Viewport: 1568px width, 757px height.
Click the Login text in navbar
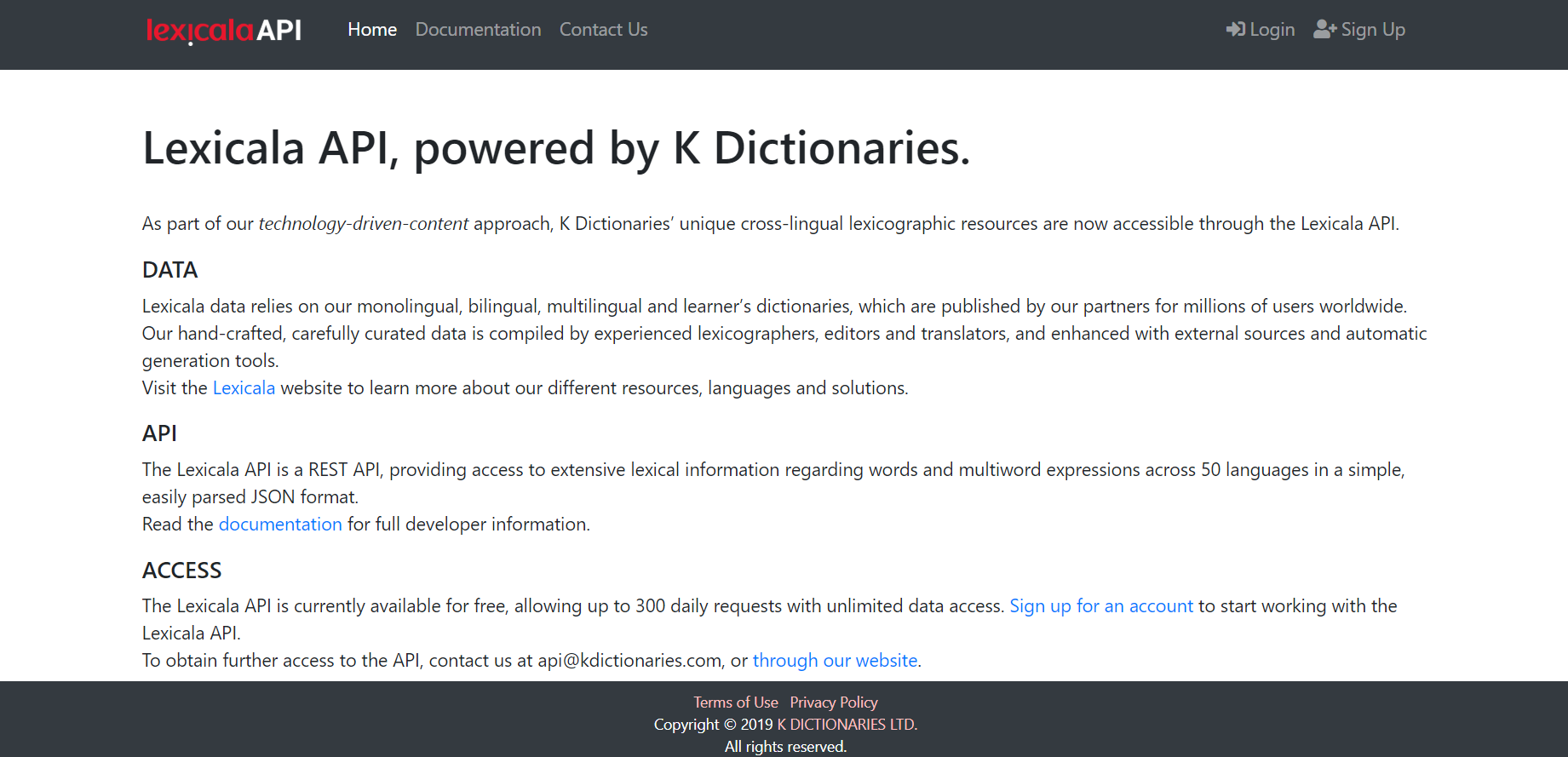pyautogui.click(x=1272, y=30)
